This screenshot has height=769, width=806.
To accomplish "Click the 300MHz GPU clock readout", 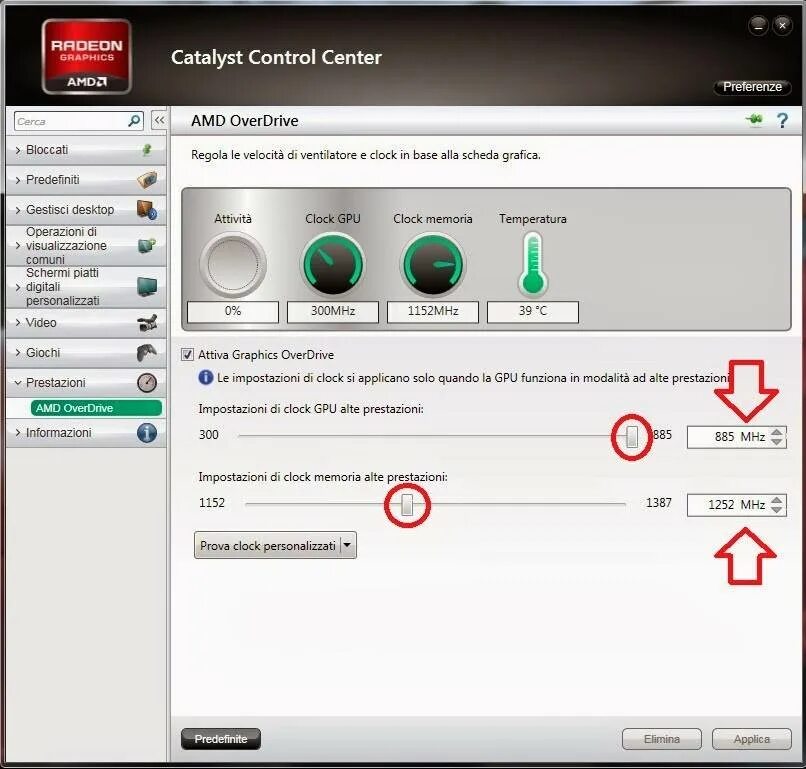I will pos(333,311).
